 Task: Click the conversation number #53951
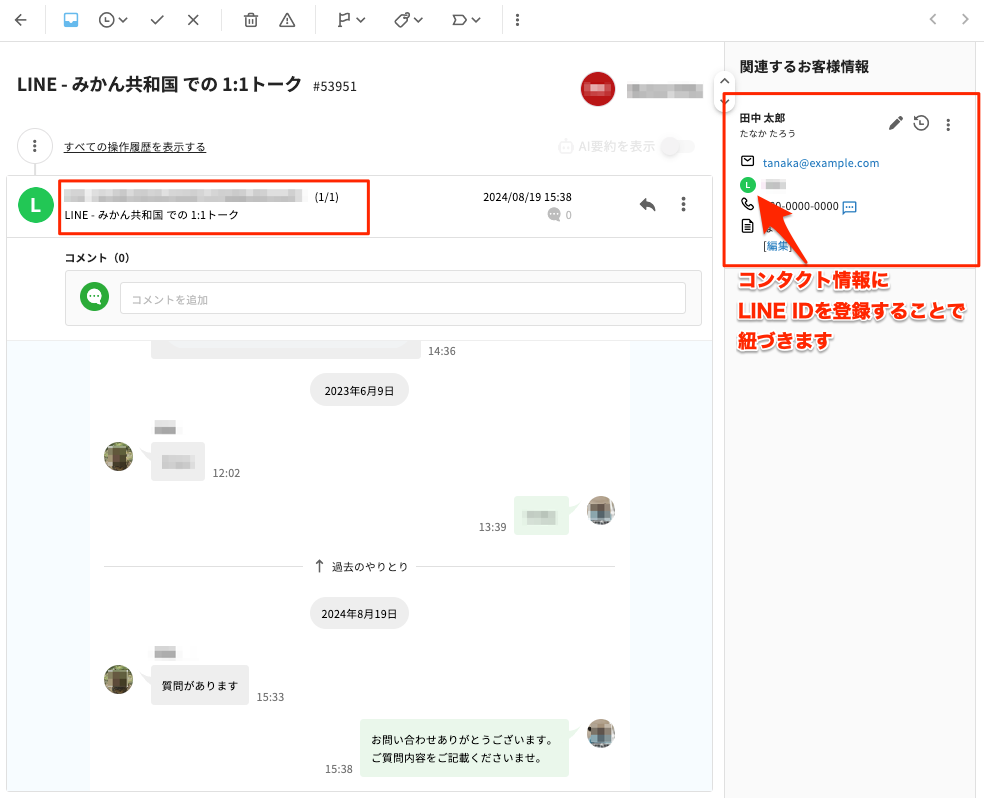coord(334,87)
